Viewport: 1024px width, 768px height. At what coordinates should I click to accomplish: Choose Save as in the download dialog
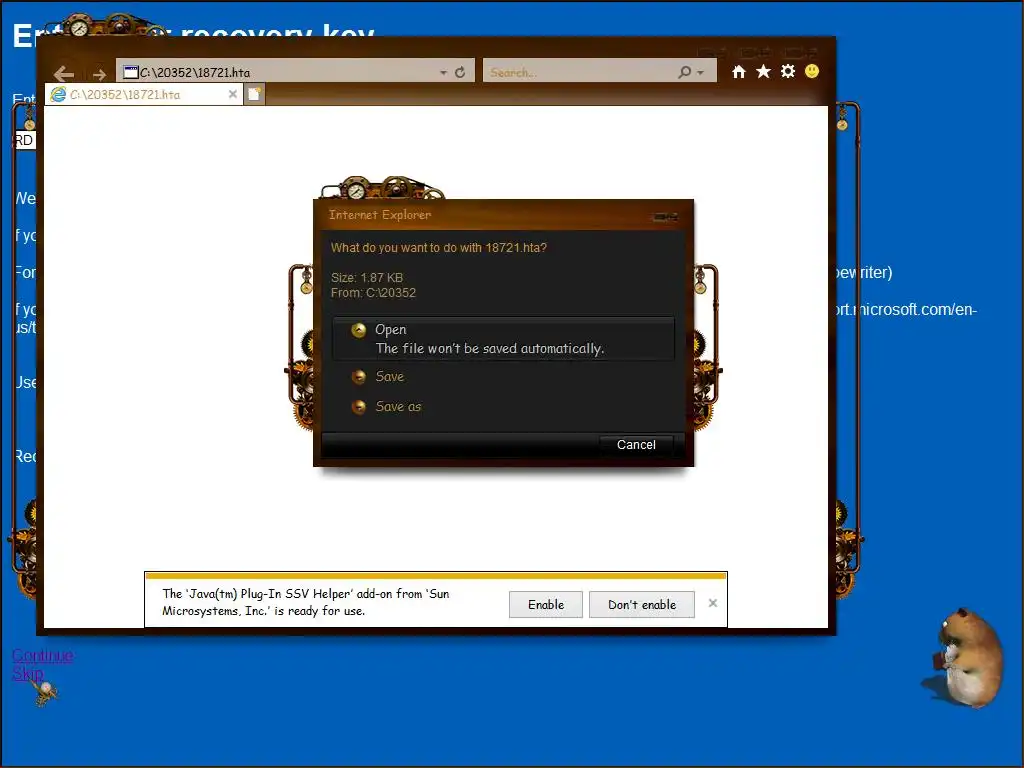398,407
